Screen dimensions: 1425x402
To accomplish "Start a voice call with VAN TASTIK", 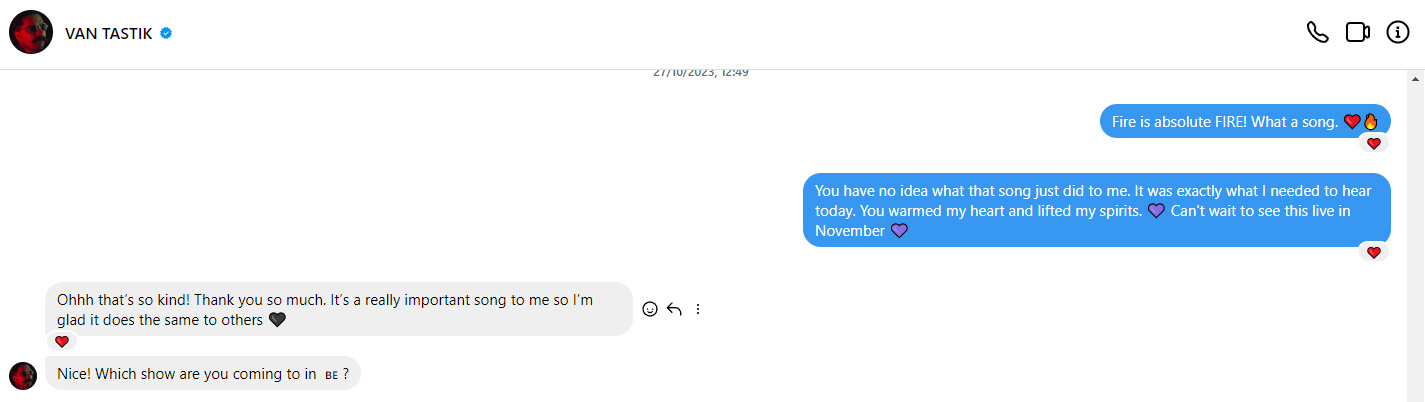I will (1317, 32).
